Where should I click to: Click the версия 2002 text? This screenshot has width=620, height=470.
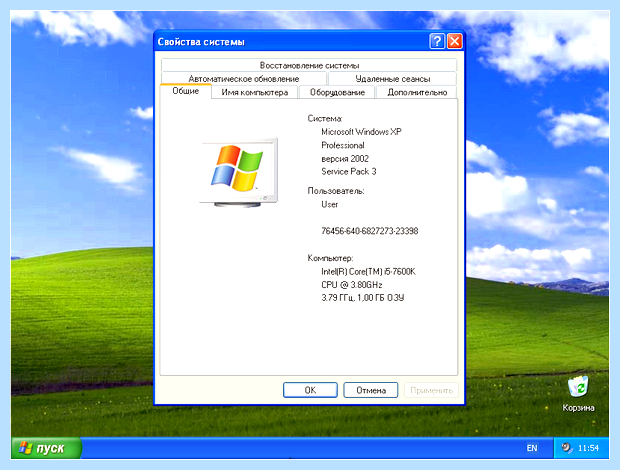coord(345,159)
